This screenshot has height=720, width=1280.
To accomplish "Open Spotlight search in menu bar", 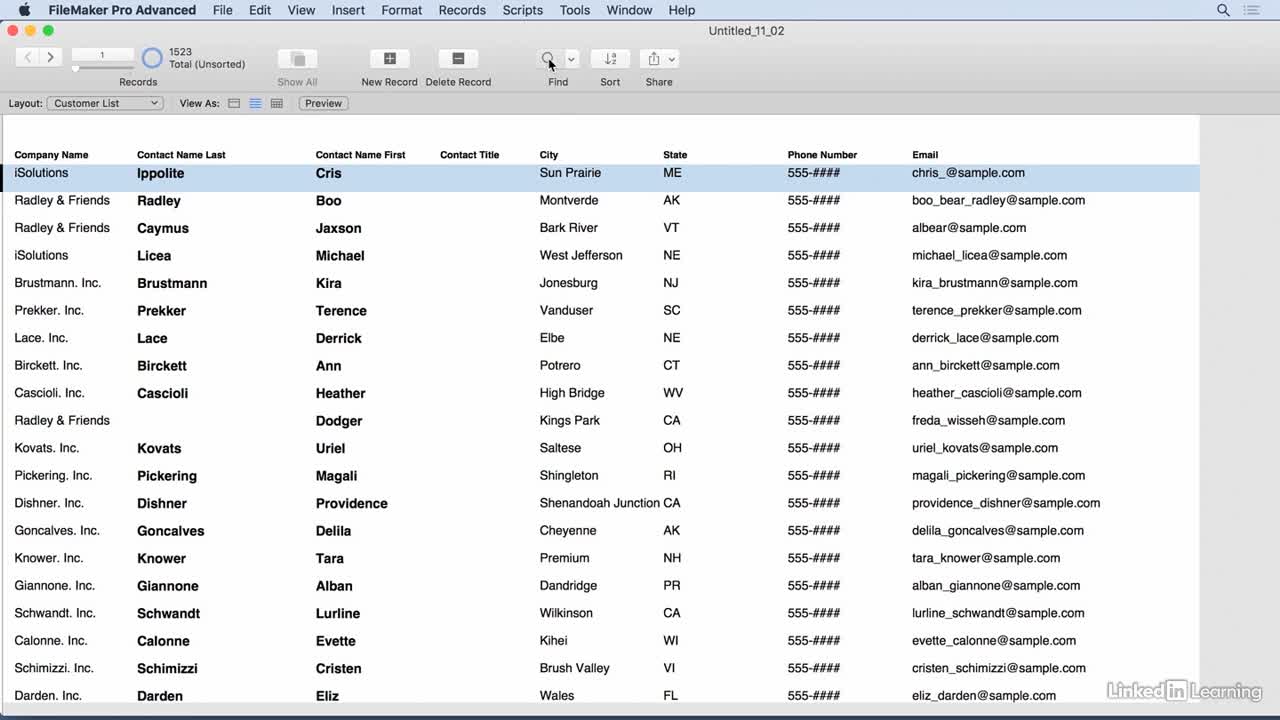I will (1223, 10).
